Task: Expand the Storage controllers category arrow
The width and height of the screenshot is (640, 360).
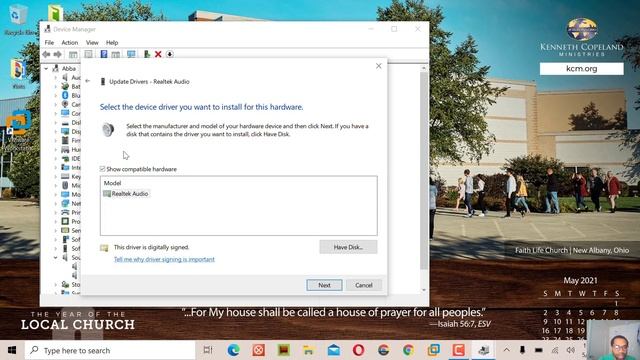Action: (56, 284)
